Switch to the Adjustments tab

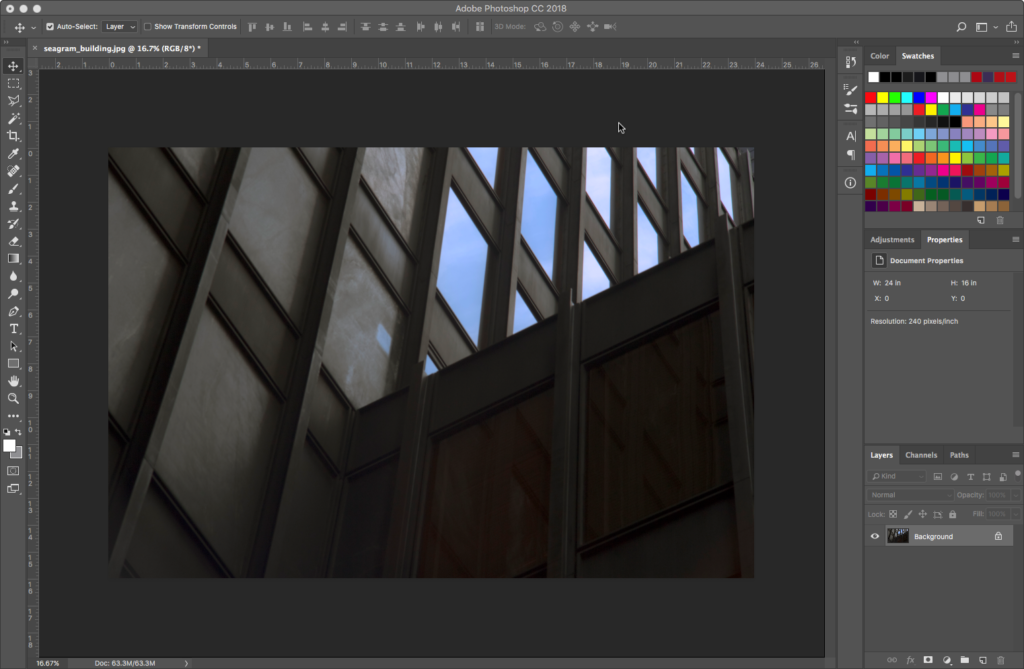coord(892,240)
